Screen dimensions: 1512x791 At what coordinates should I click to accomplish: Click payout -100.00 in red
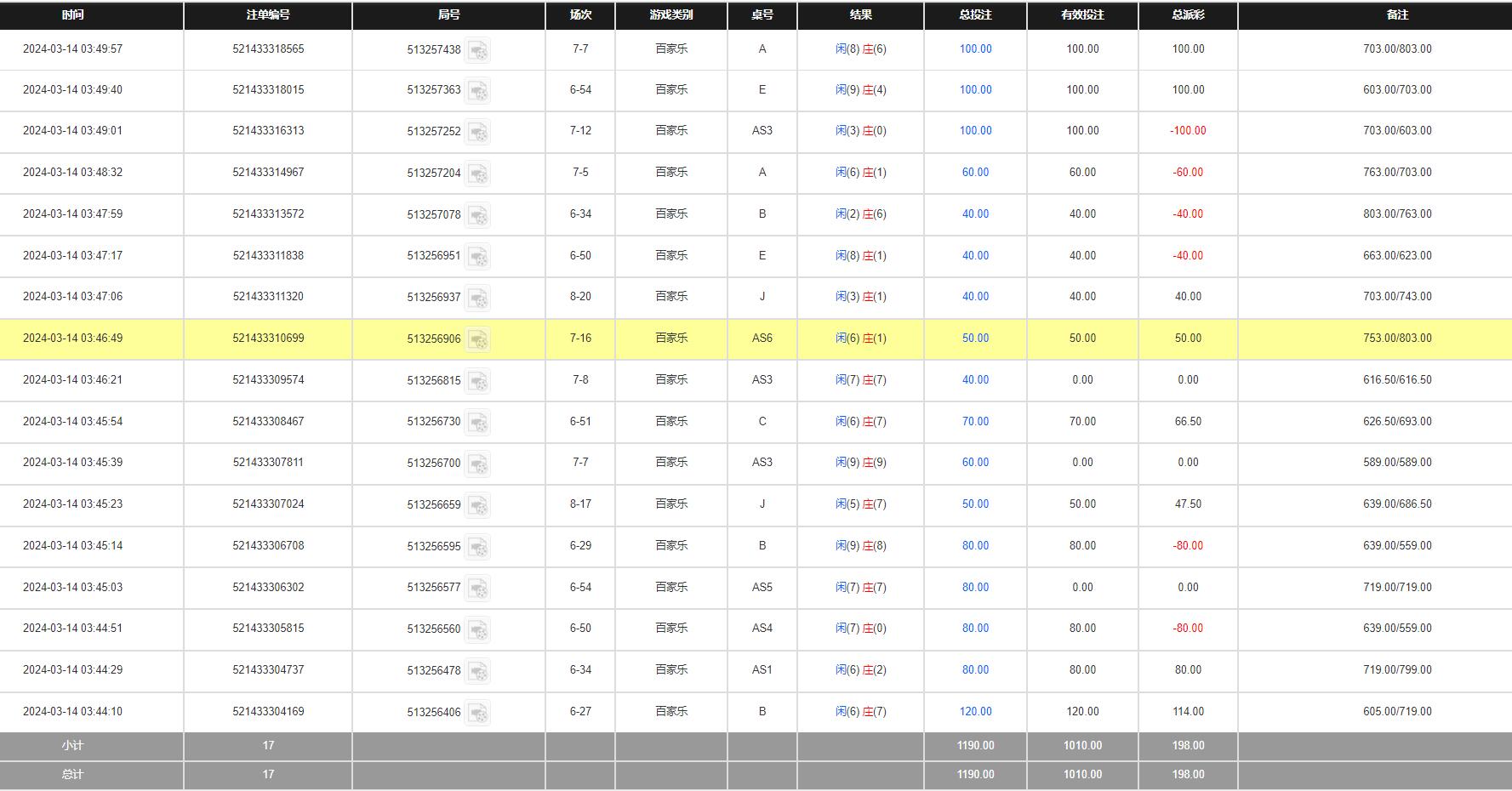(1188, 130)
